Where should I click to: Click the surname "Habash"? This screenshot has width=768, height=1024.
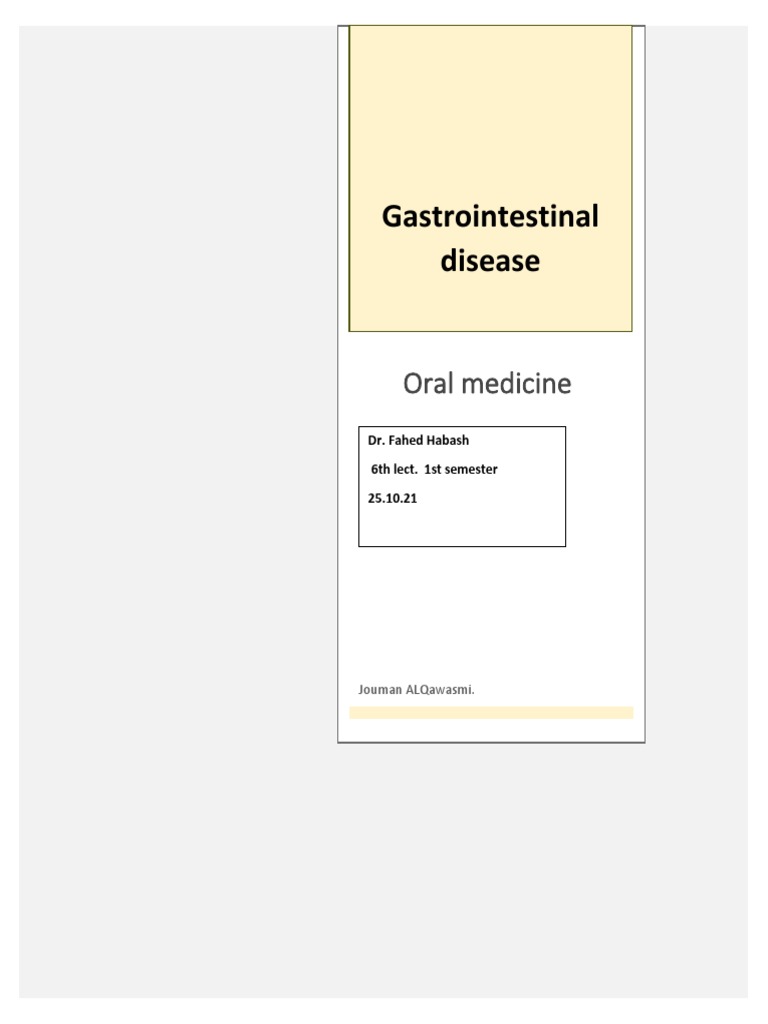tap(449, 441)
